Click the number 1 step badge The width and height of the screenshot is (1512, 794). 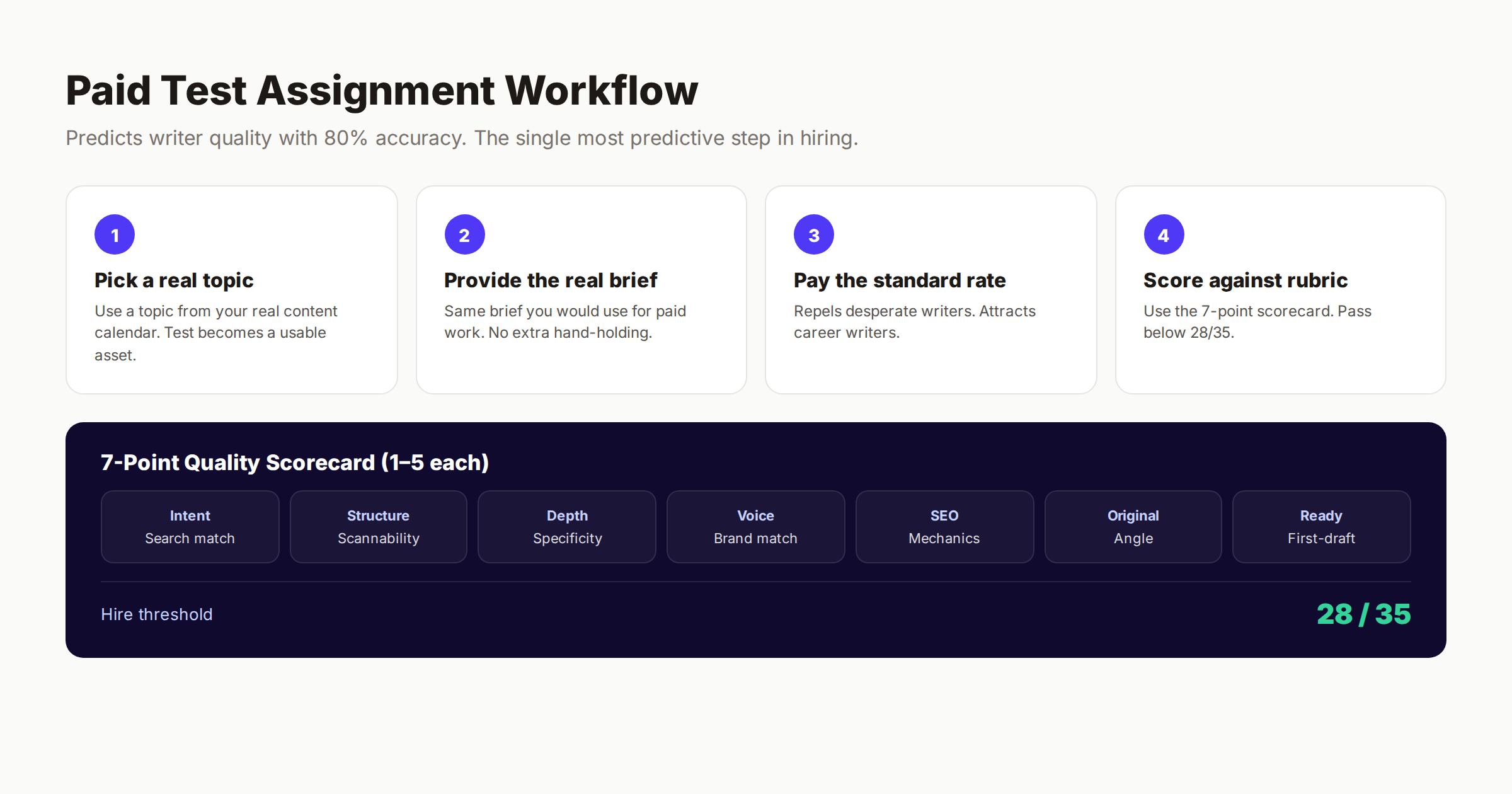pyautogui.click(x=115, y=234)
